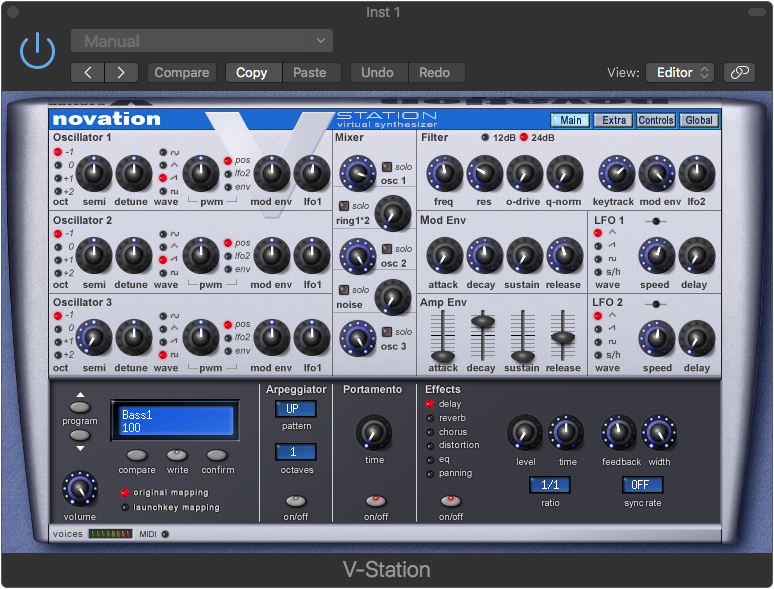774x589 pixels.
Task: Select LFO 1 s/h wave
Action: 598,272
